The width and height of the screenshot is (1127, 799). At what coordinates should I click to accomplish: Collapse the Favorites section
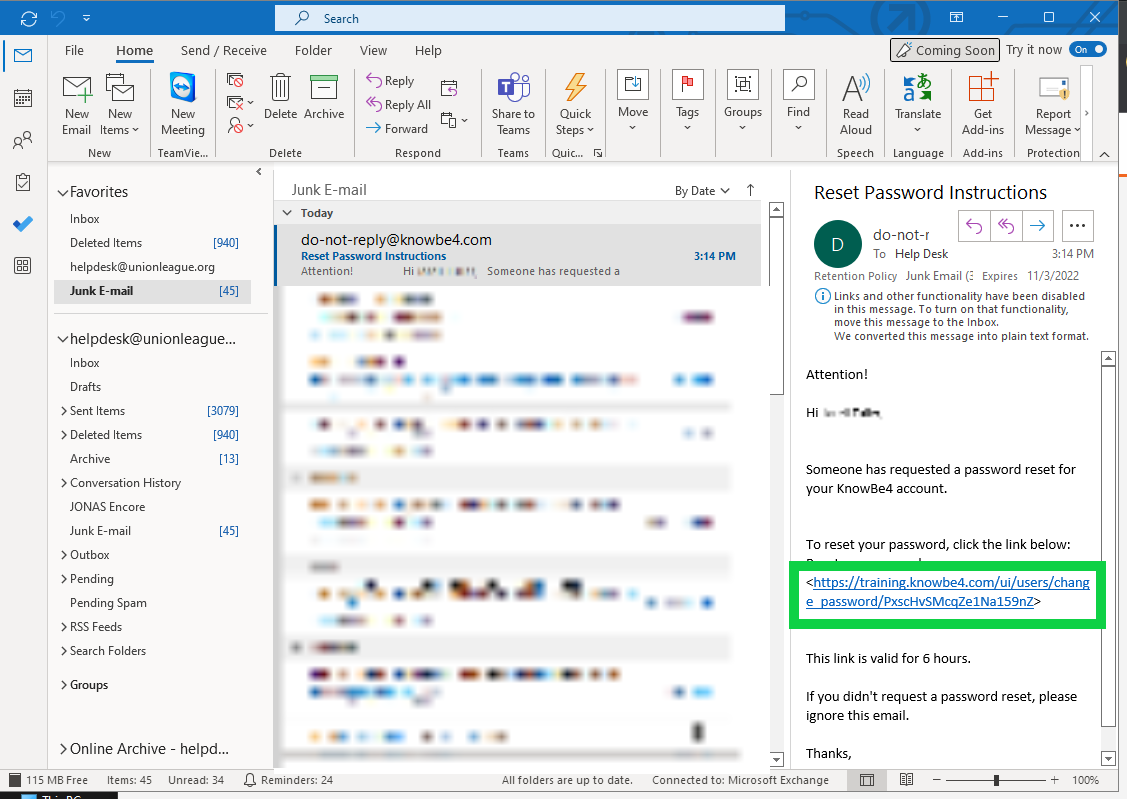pos(63,193)
